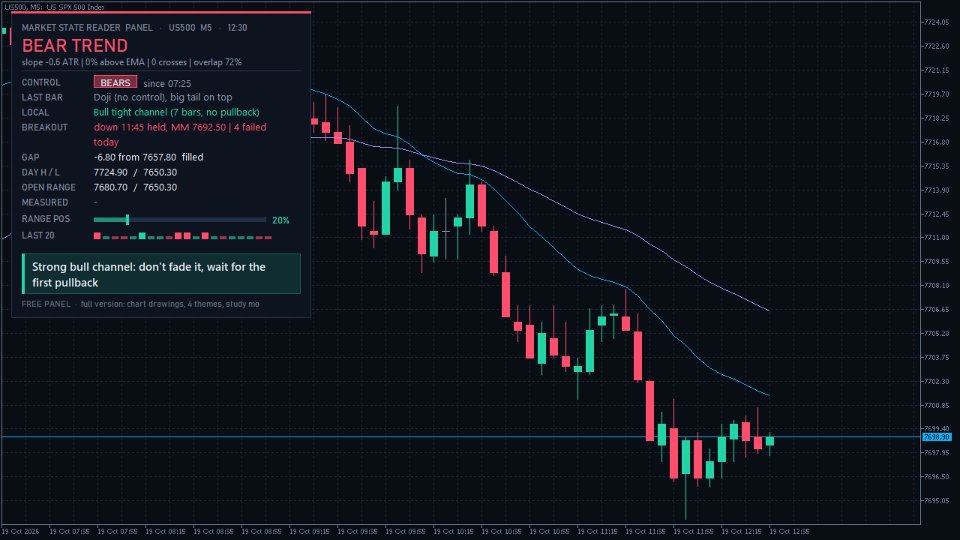Click time axis label '19 Oct 09:15'
The width and height of the screenshot is (960, 540).
[309, 531]
